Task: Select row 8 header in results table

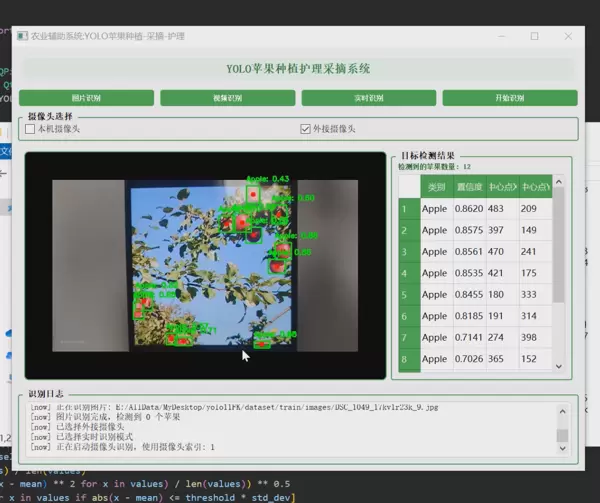Action: click(x=408, y=359)
